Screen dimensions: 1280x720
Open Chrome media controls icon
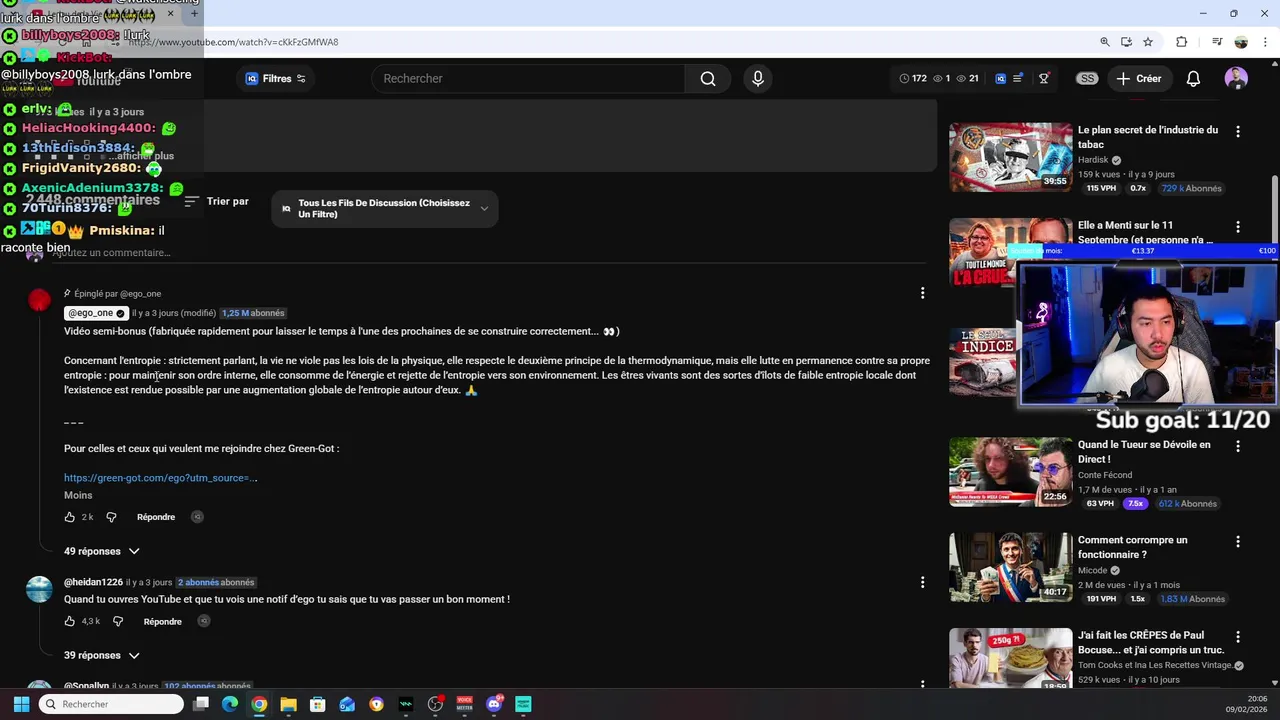(x=1217, y=42)
